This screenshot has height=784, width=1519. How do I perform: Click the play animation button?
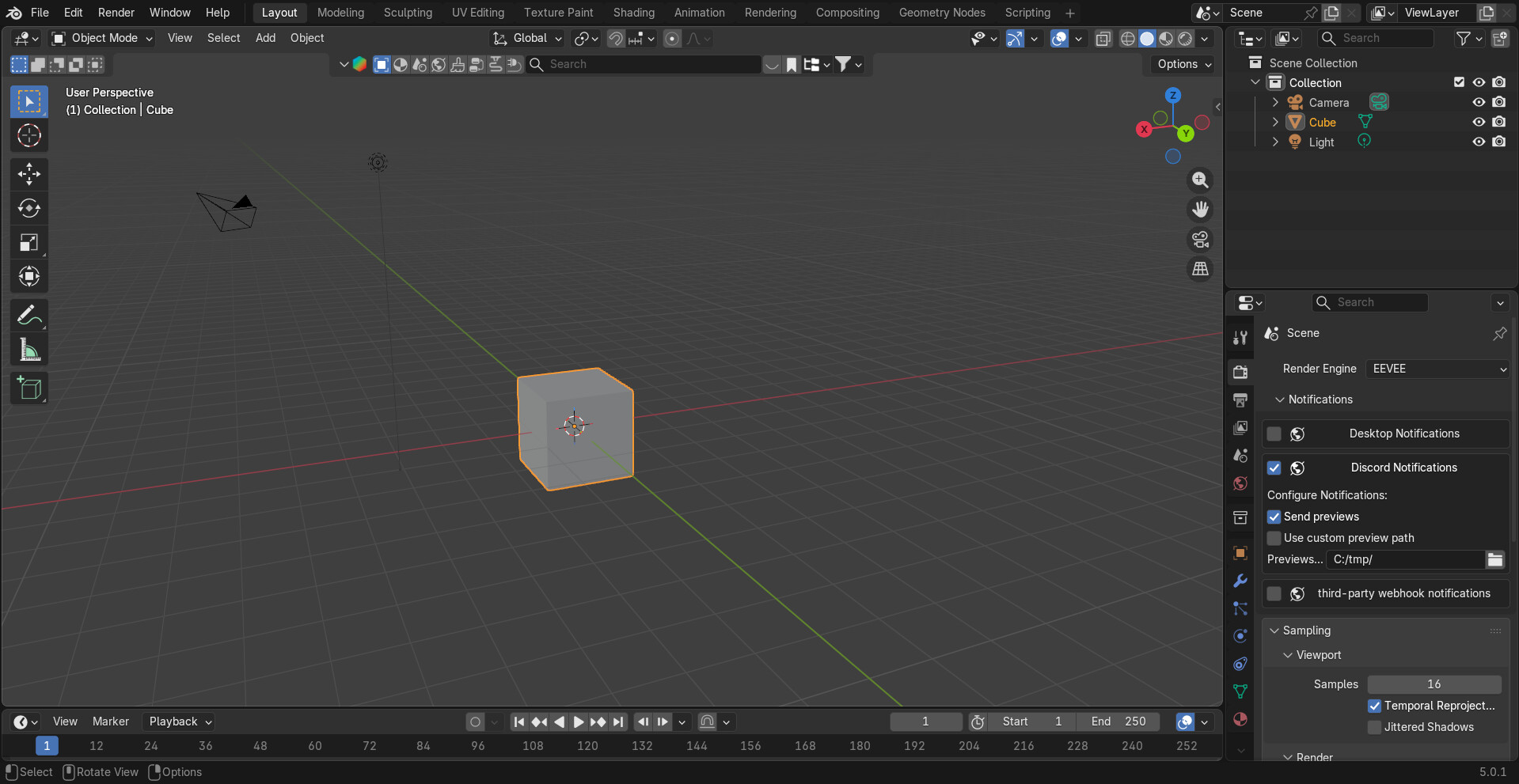(x=579, y=722)
